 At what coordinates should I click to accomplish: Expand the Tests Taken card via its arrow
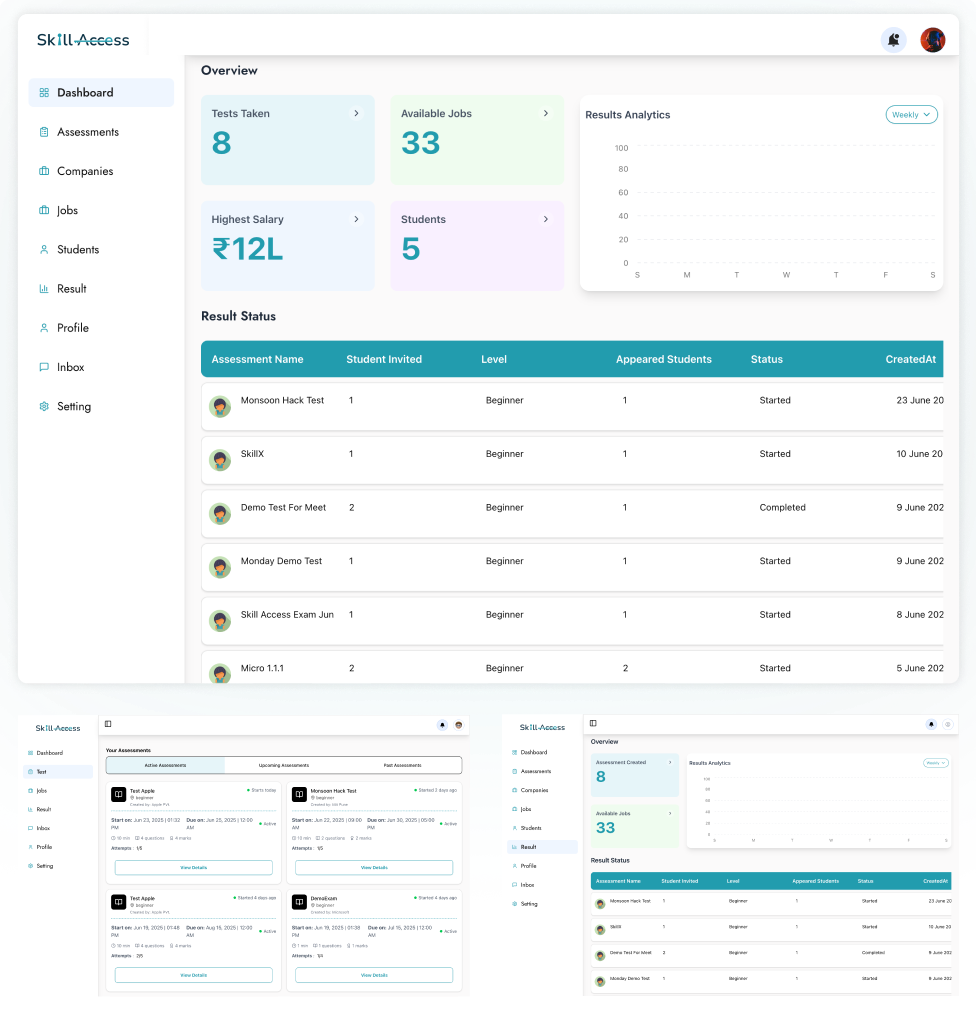pyautogui.click(x=357, y=113)
